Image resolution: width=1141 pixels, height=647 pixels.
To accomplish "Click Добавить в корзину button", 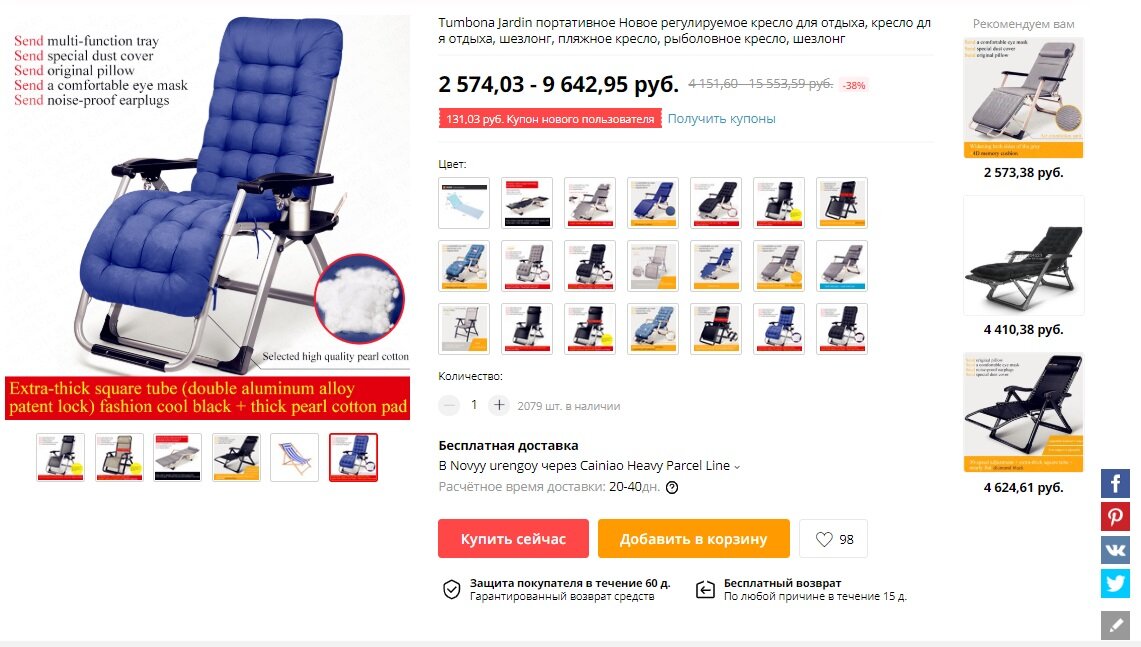I will coord(693,539).
